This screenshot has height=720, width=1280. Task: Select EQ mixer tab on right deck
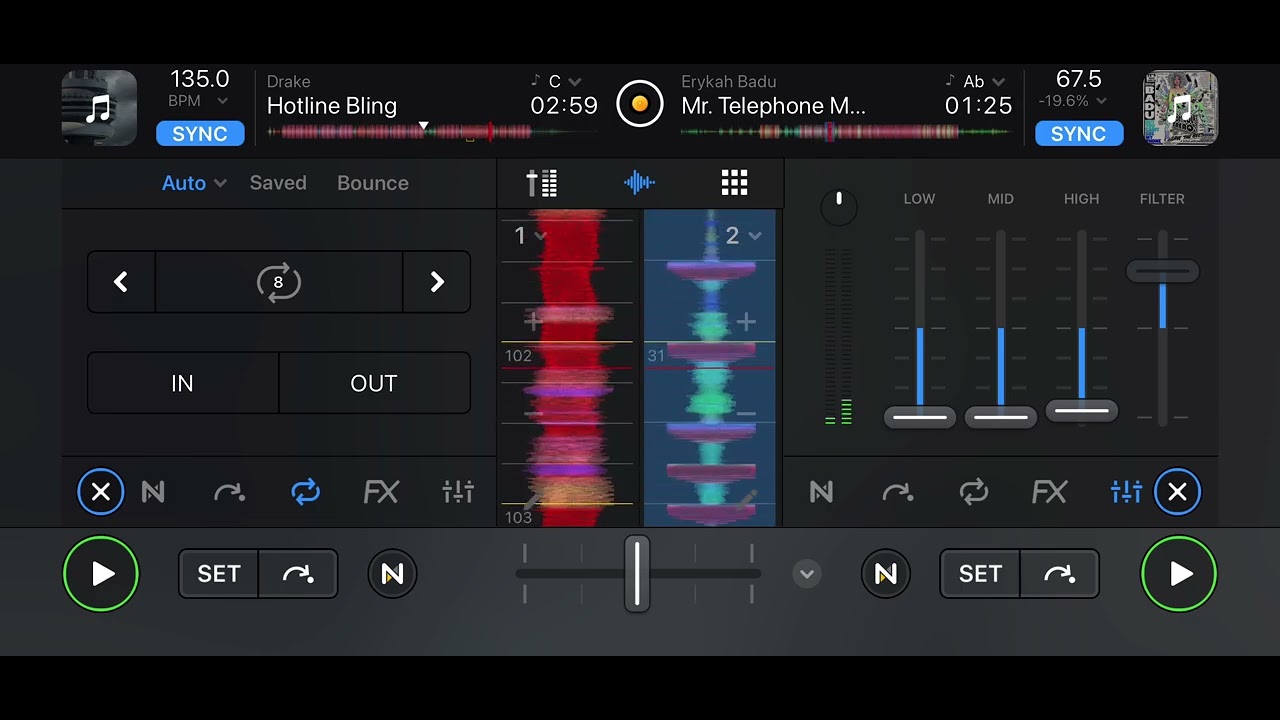[1126, 492]
